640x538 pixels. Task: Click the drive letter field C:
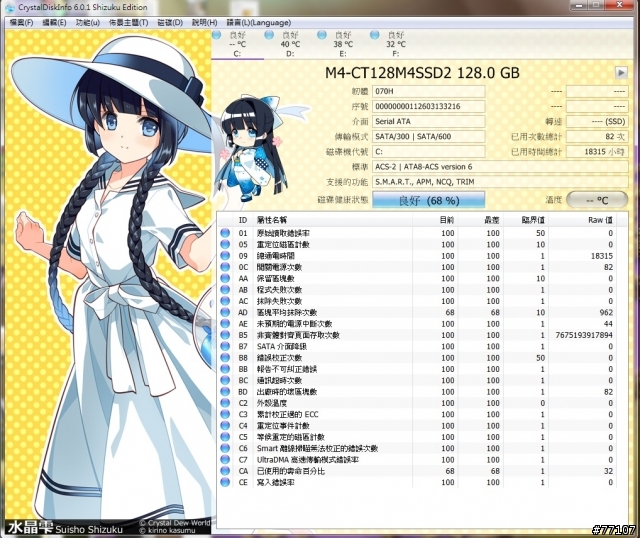429,151
